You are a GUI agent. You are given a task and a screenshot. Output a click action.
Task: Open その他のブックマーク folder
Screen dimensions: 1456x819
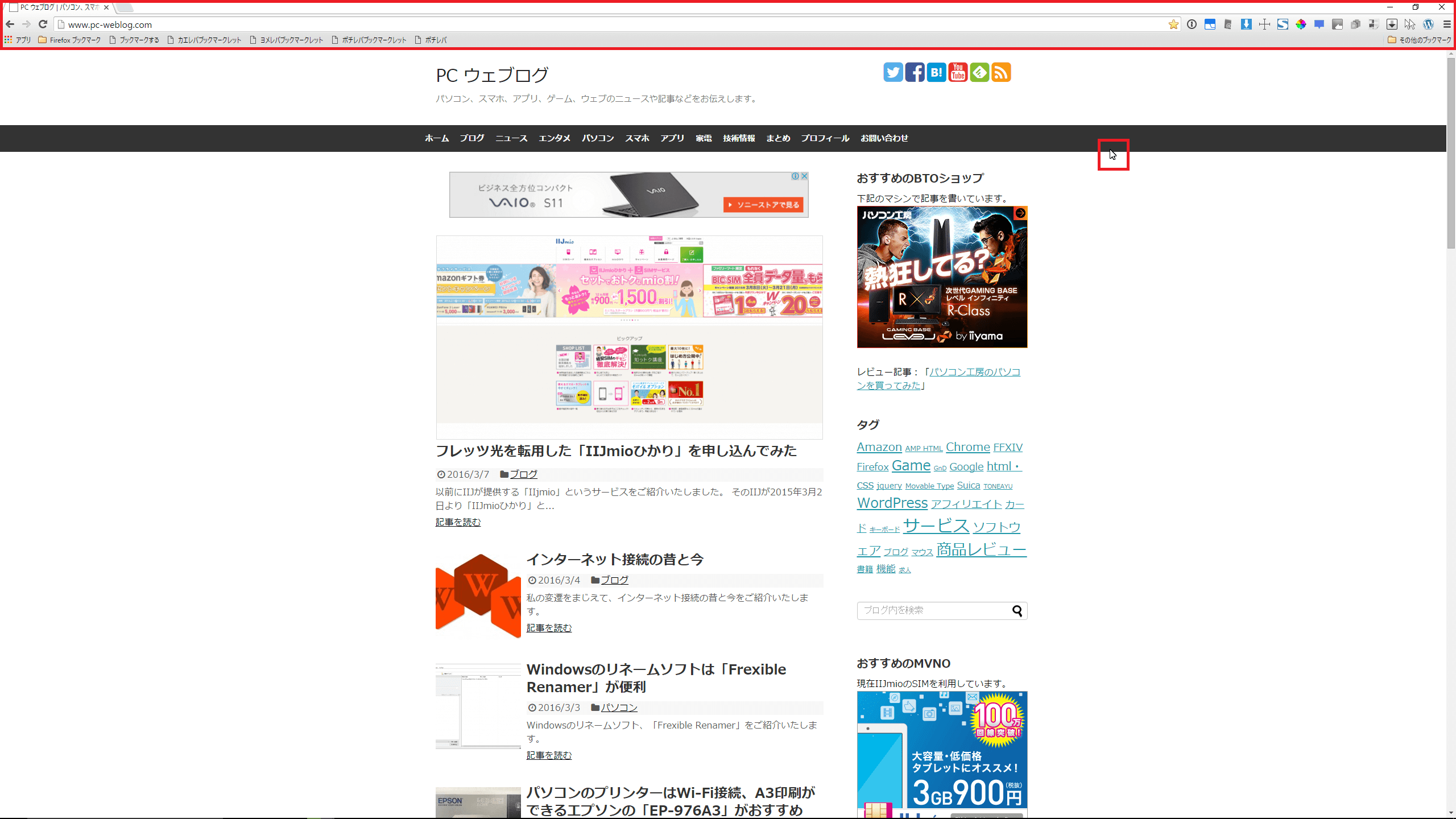pyautogui.click(x=1420, y=40)
